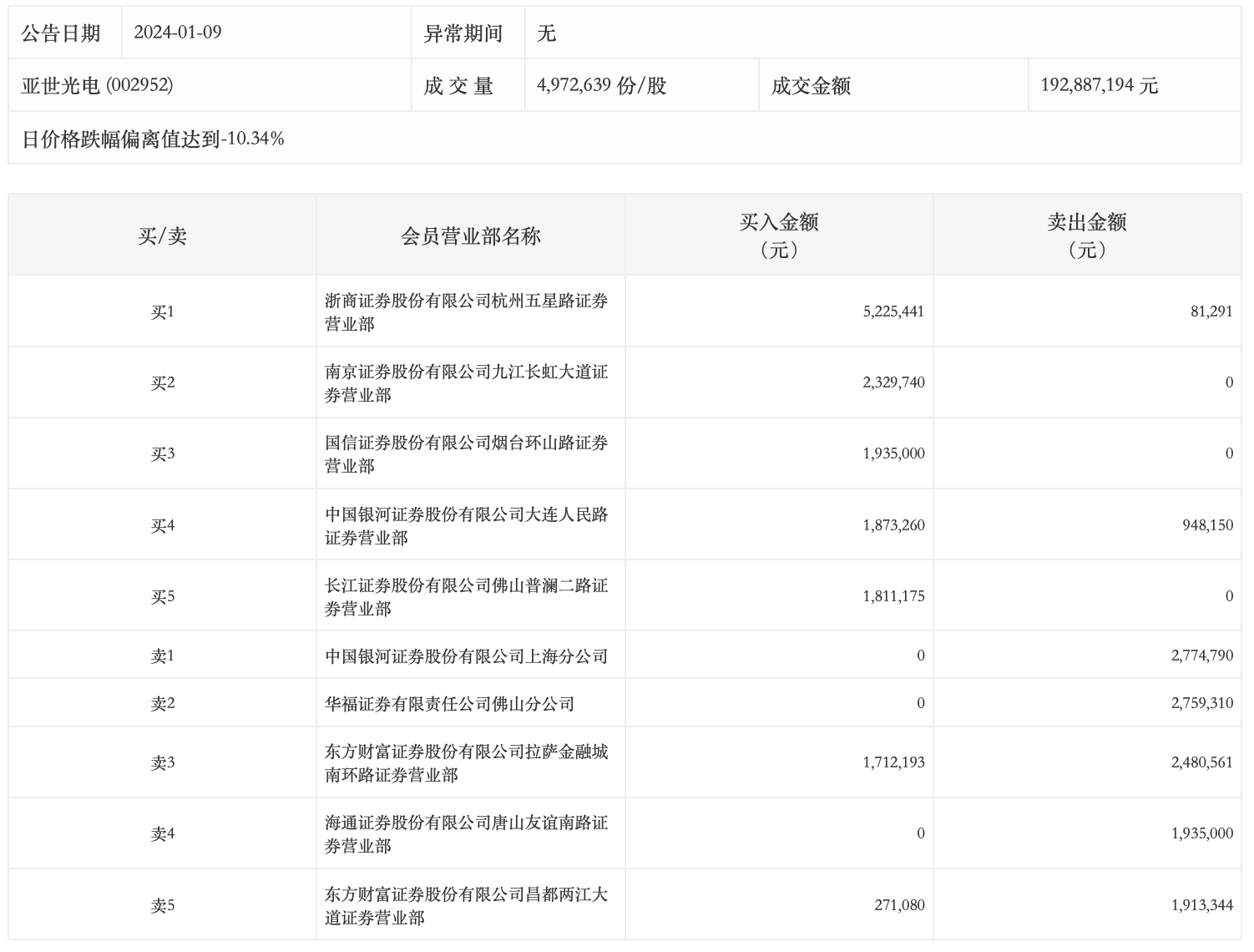Select buy amount 5,225,441

893,311
